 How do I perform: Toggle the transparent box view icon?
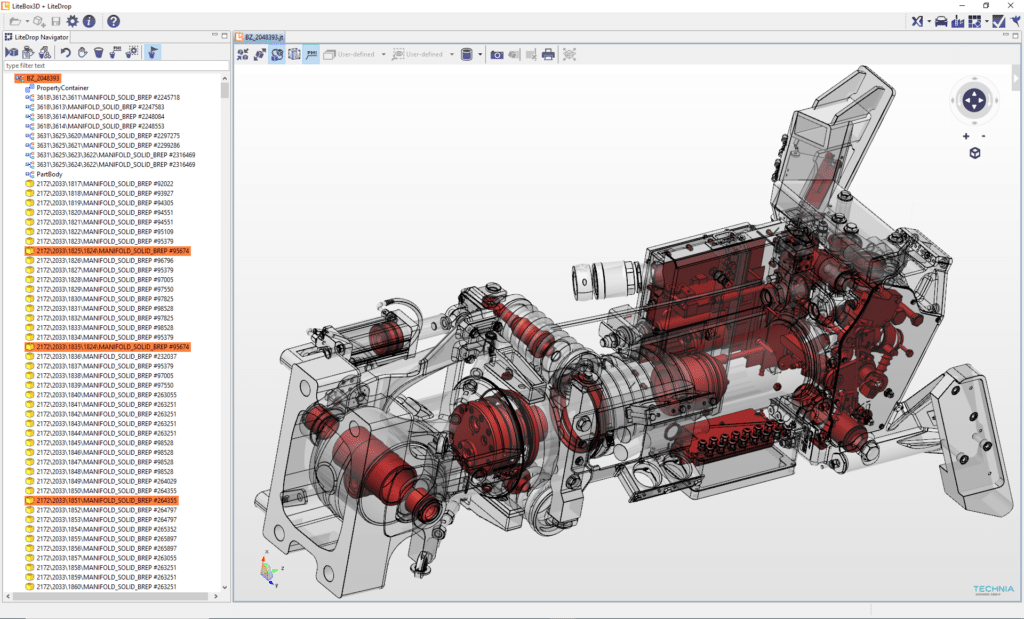(x=295, y=54)
